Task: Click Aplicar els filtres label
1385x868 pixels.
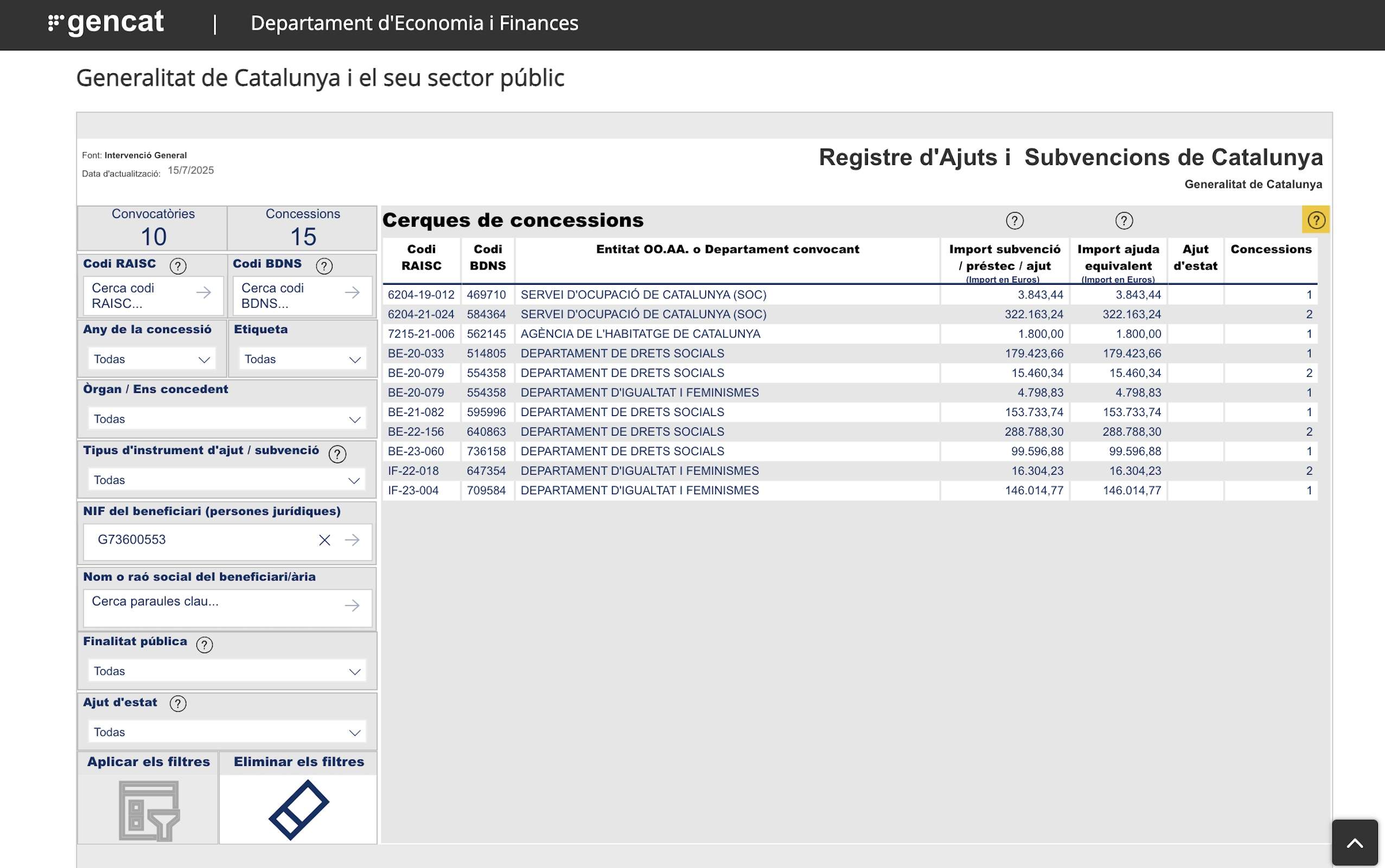Action: pyautogui.click(x=149, y=762)
